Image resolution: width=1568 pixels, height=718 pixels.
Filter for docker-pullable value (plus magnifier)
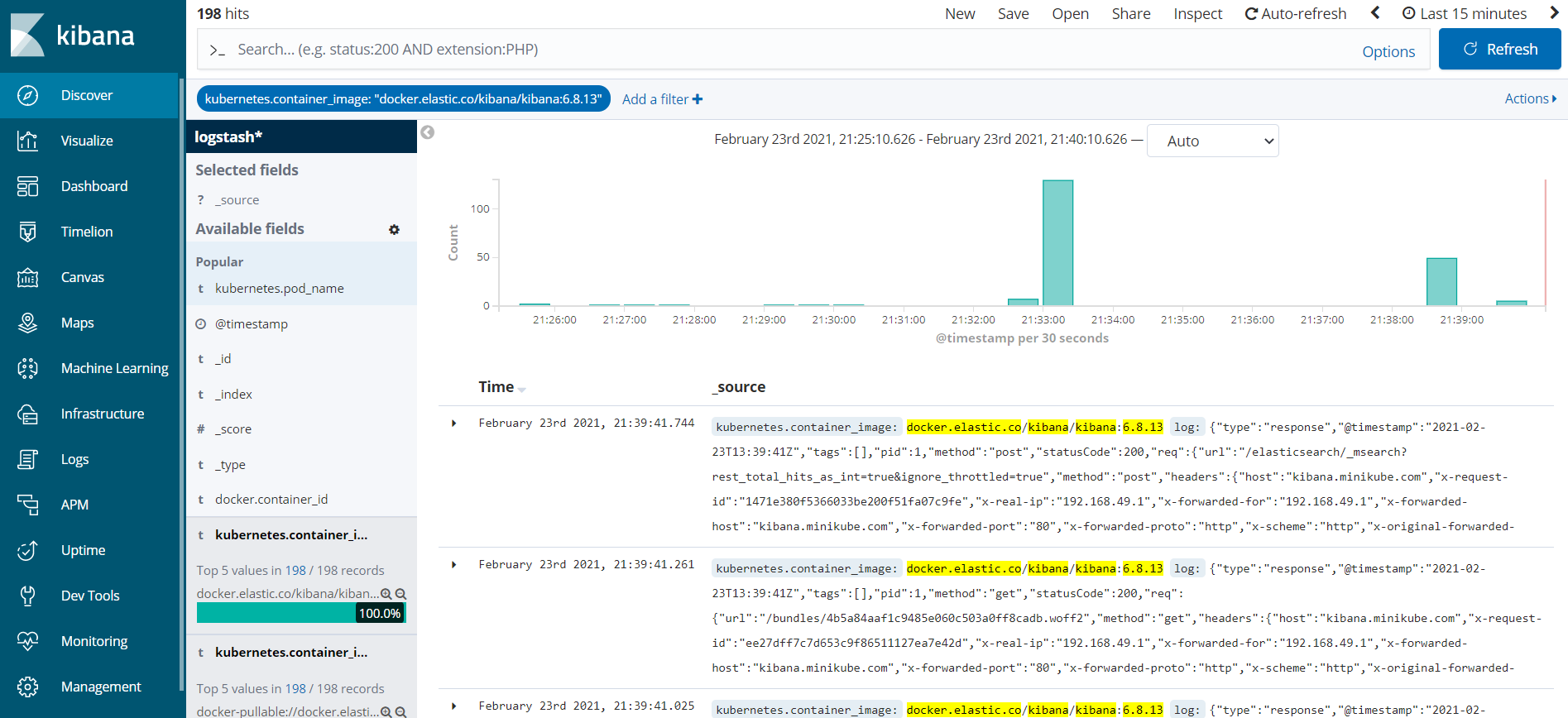[x=386, y=711]
